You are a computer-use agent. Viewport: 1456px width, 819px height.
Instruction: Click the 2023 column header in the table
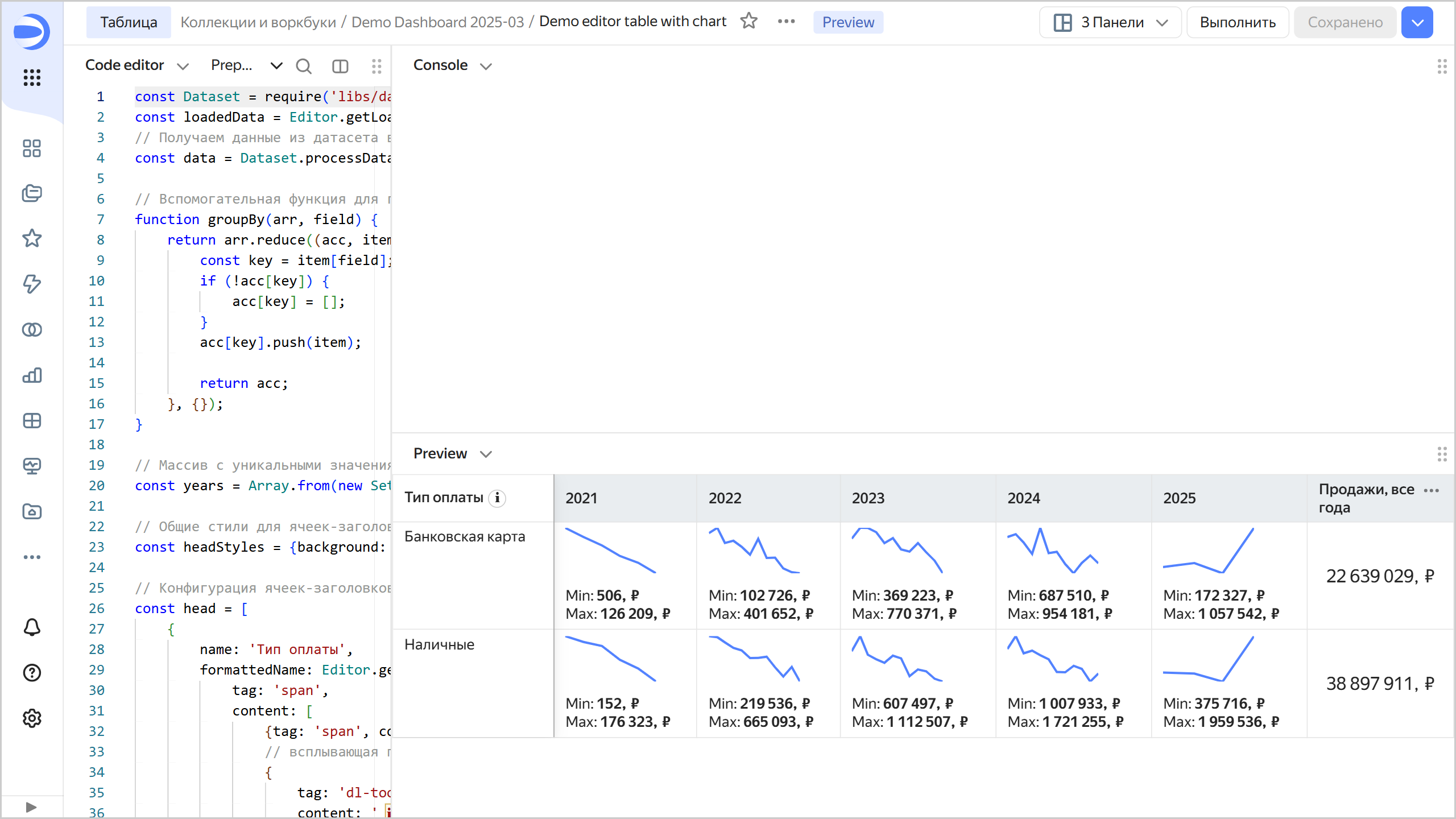click(x=868, y=498)
